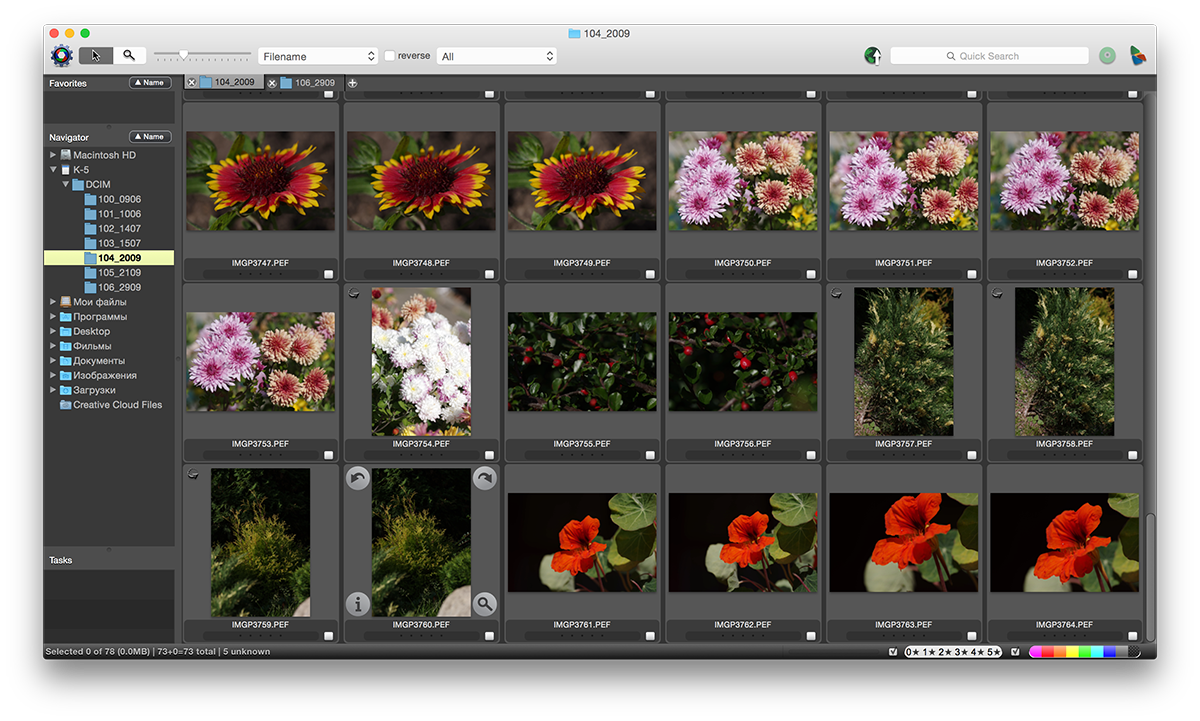Rotate IMGP3760.PEF counterclockwise
Viewport: 1200px width, 721px height.
tap(358, 479)
